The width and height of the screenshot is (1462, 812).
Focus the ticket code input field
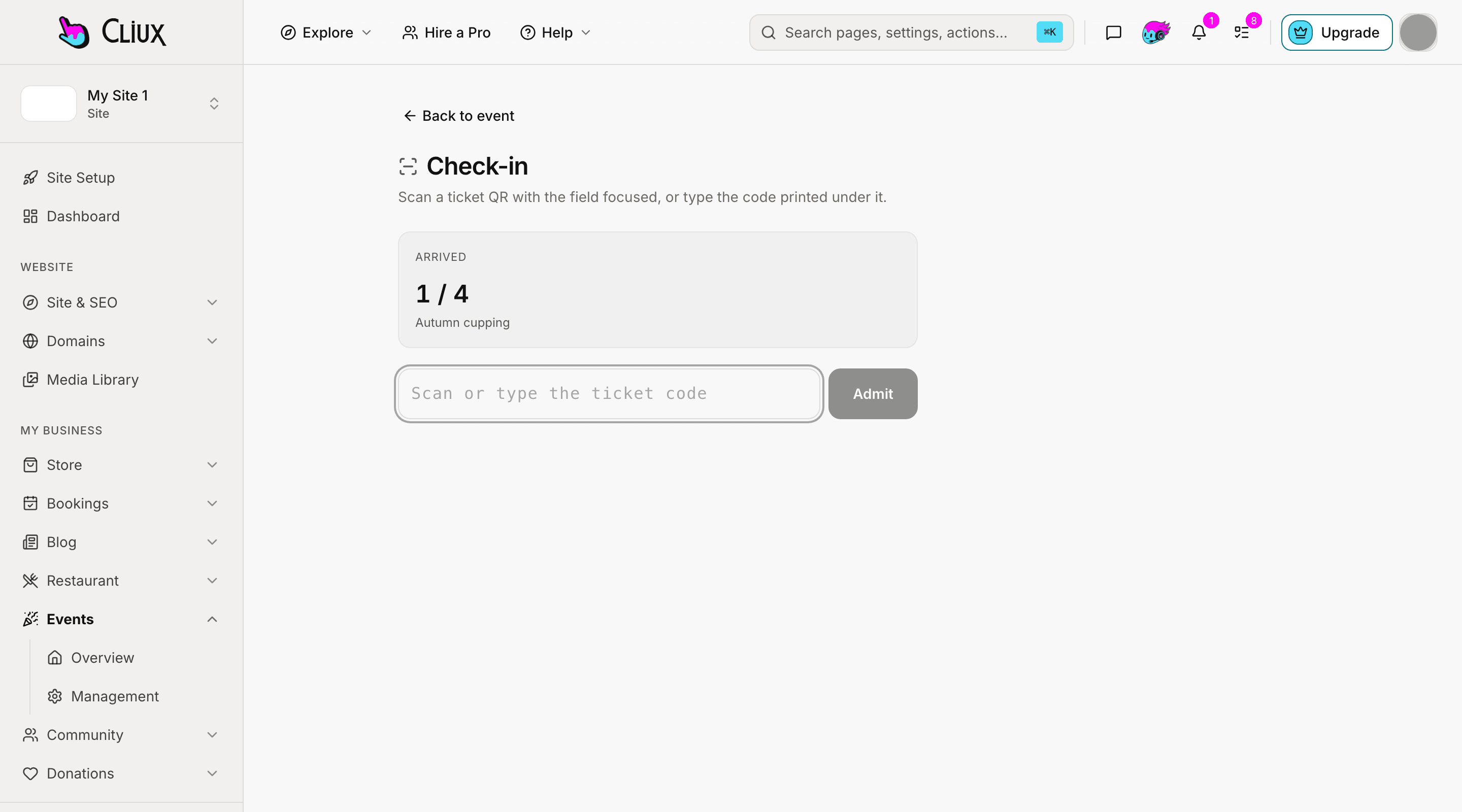609,394
